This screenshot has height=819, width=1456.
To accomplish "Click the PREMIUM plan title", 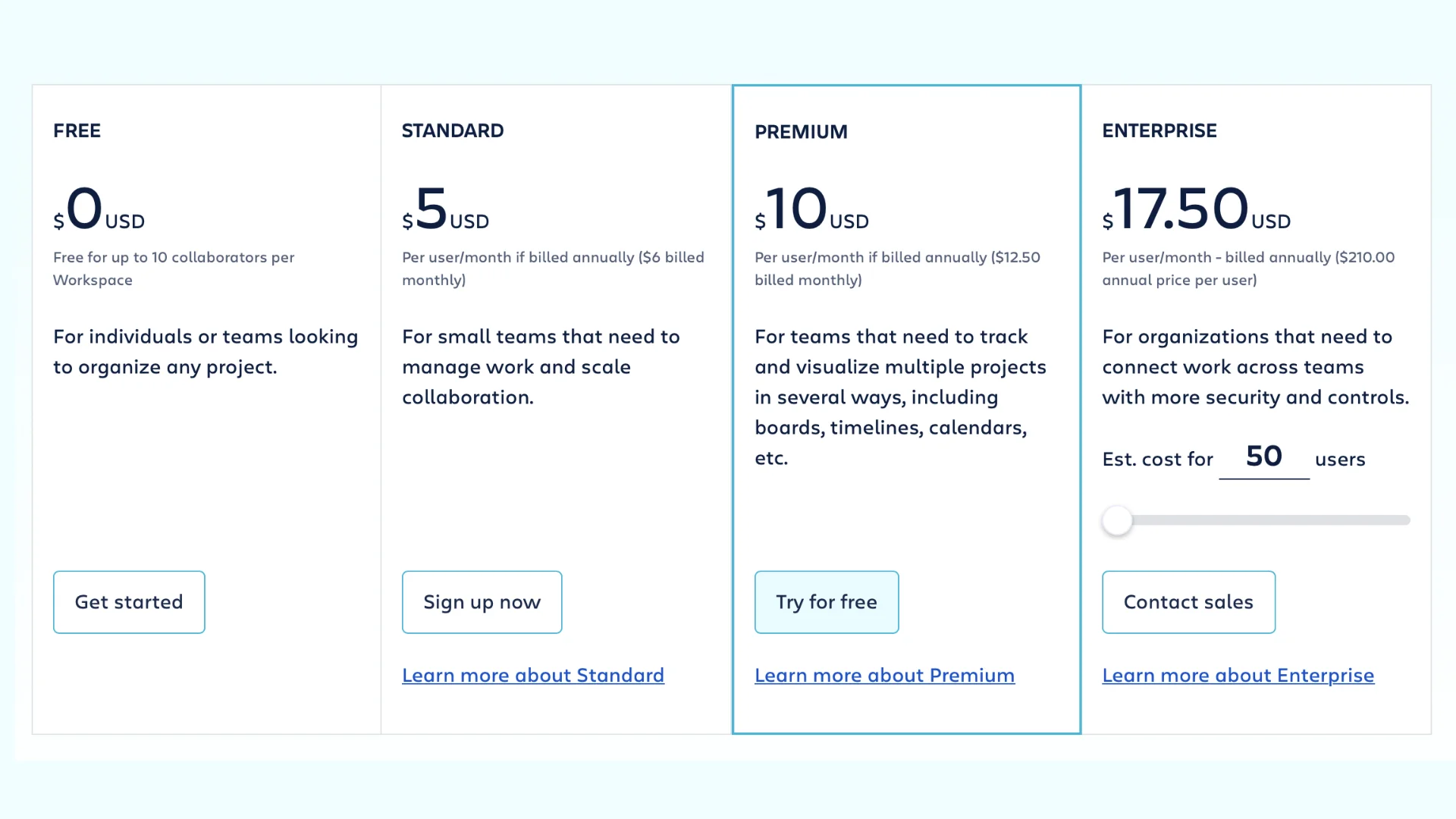I will tap(801, 132).
